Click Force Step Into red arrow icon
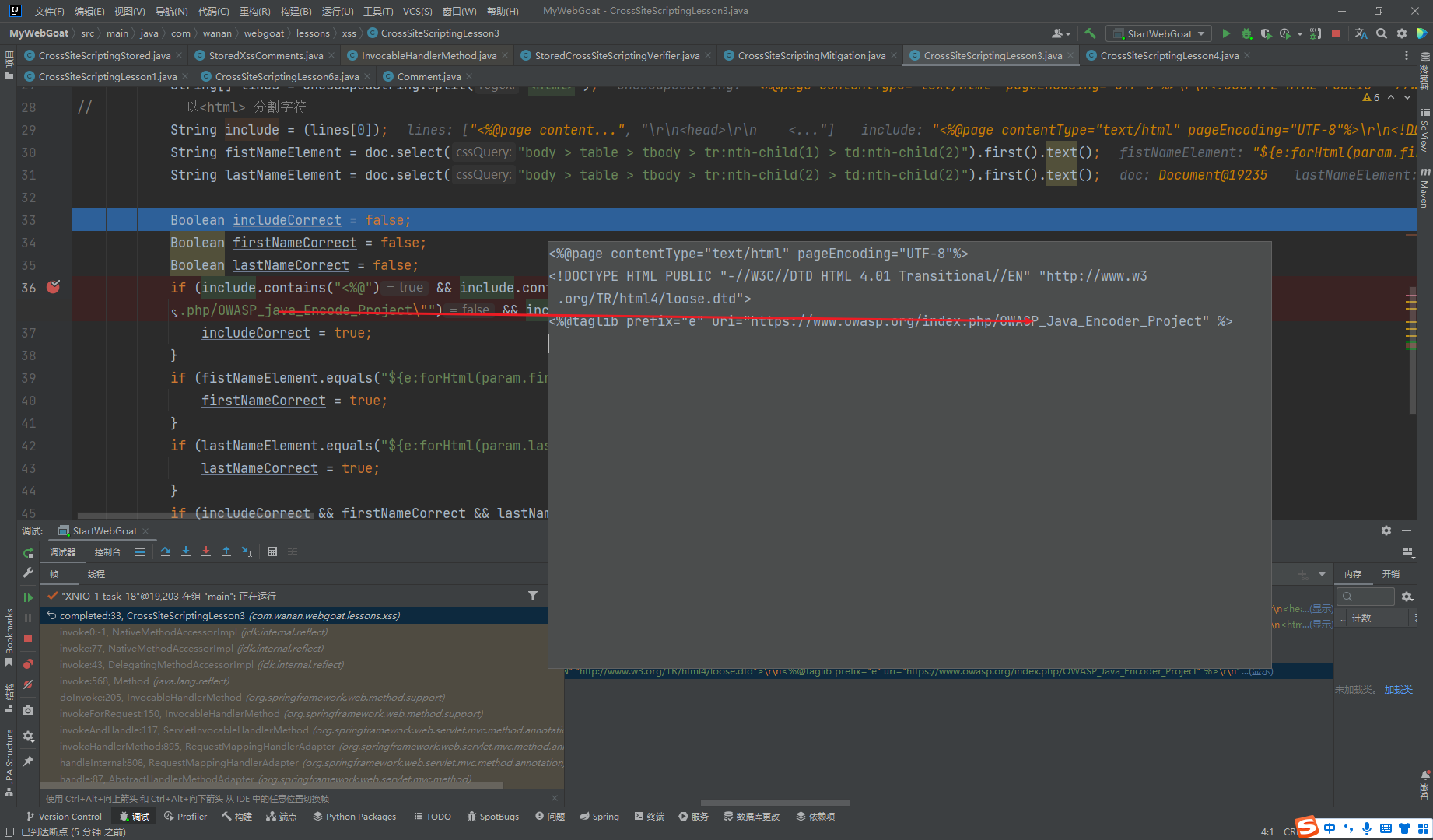This screenshot has width=1433, height=840. [206, 551]
